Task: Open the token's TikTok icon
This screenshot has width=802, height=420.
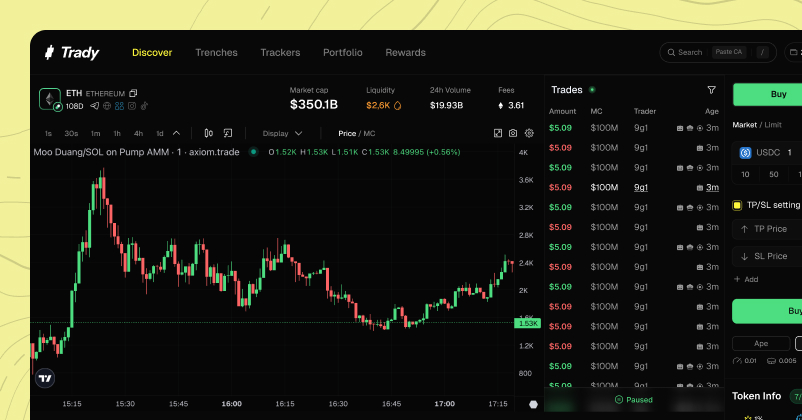Action: 144,106
